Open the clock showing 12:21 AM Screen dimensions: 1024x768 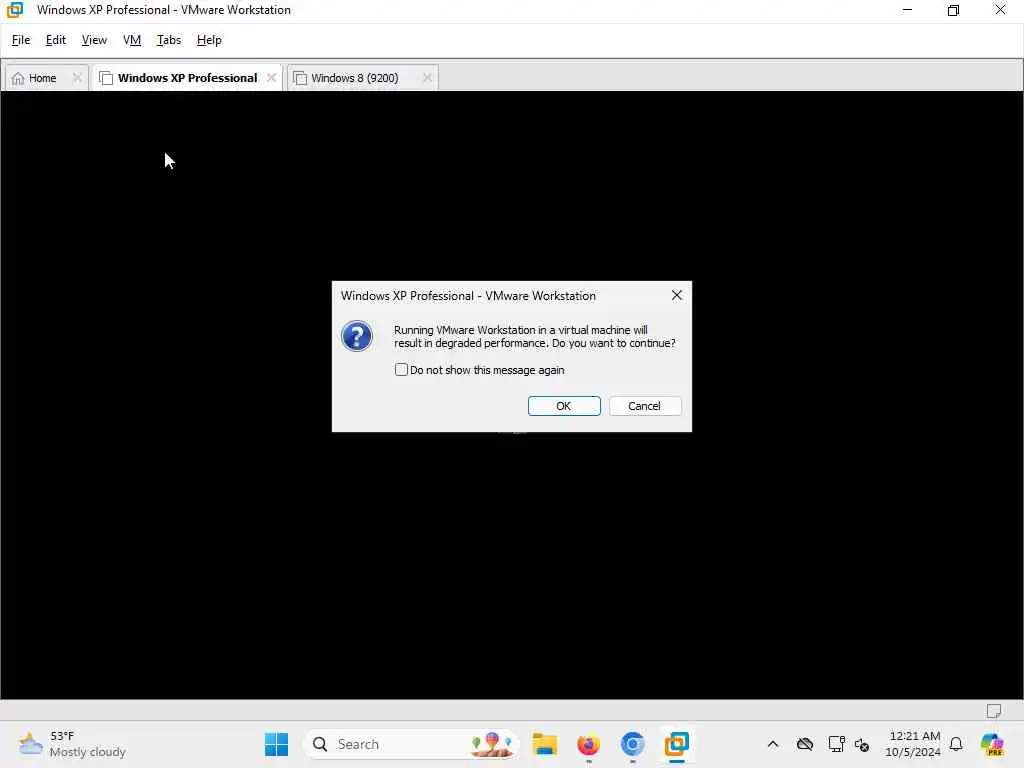click(913, 744)
